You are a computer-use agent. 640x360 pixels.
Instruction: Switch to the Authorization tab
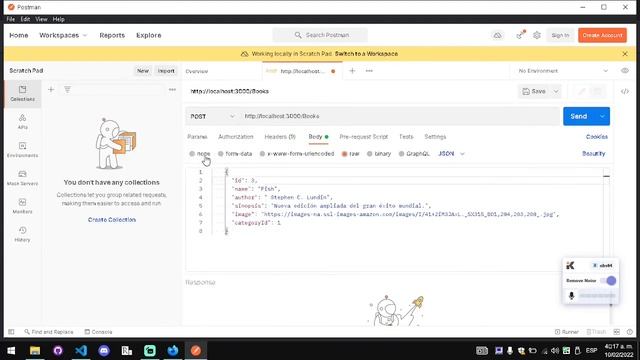(x=236, y=137)
